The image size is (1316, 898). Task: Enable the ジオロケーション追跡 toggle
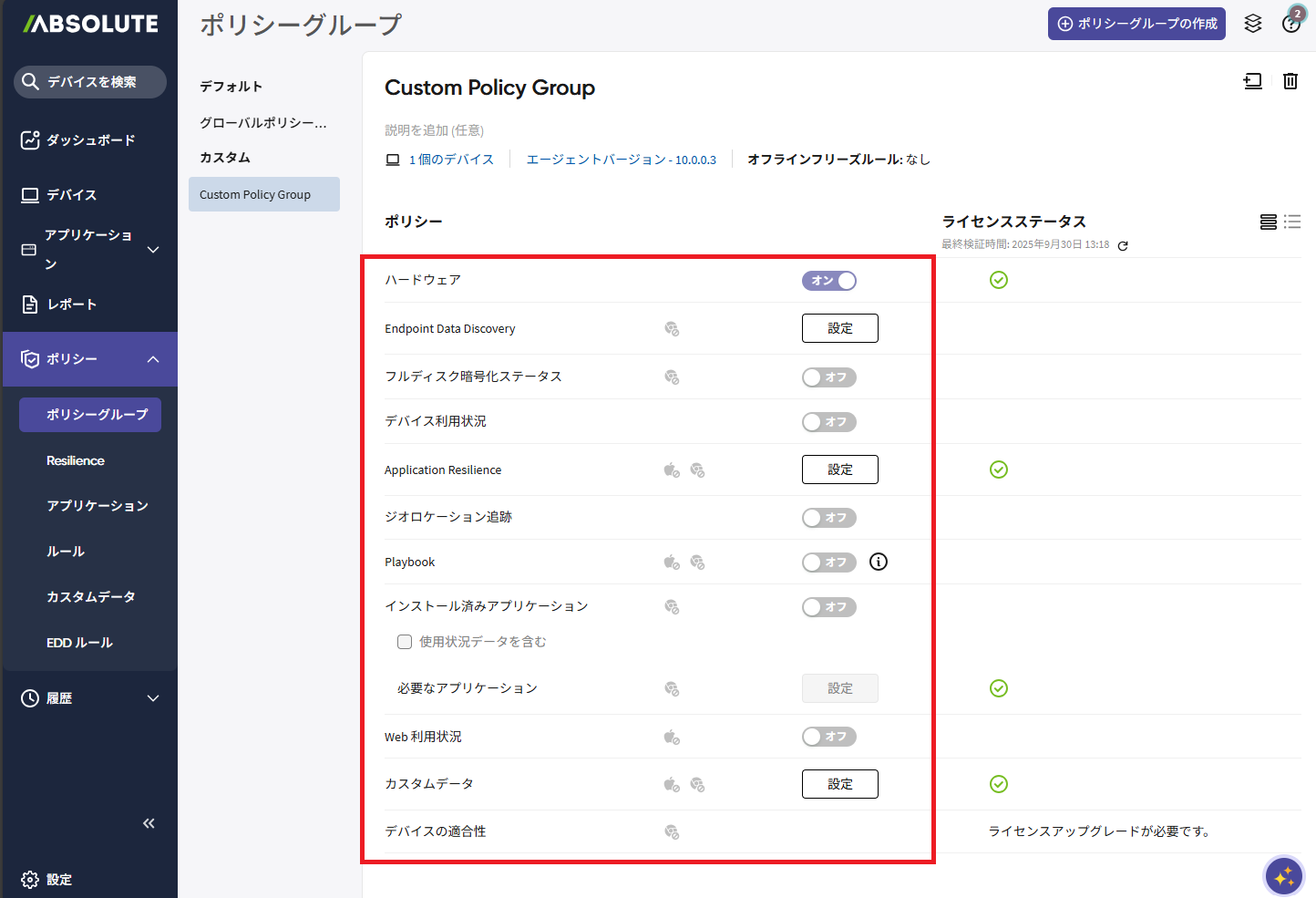828,518
